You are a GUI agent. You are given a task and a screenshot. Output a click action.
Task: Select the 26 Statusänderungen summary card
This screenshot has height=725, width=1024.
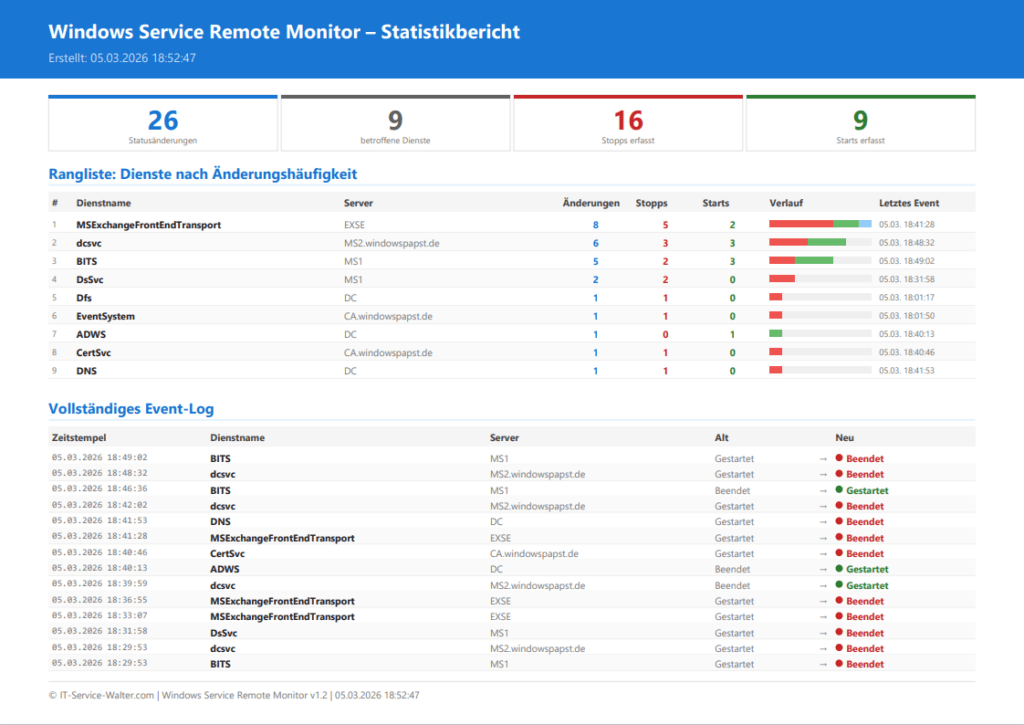[x=163, y=121]
